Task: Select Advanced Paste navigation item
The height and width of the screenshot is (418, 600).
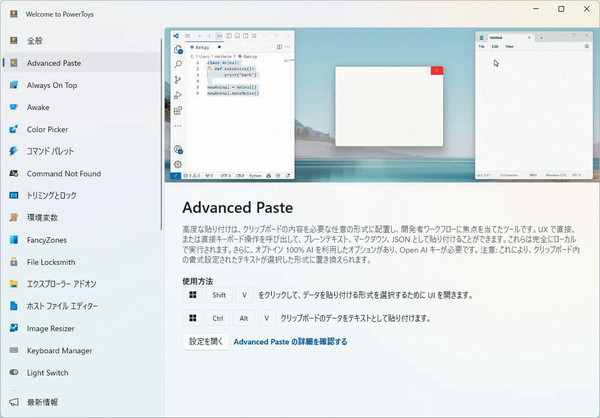Action: click(x=82, y=63)
